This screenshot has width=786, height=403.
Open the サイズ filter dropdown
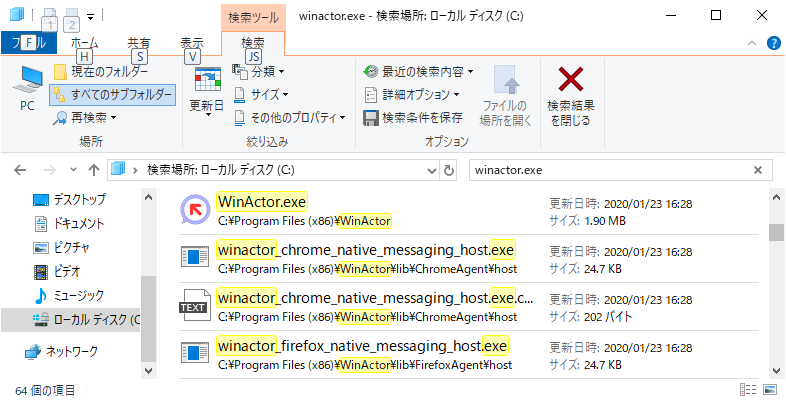(x=261, y=94)
